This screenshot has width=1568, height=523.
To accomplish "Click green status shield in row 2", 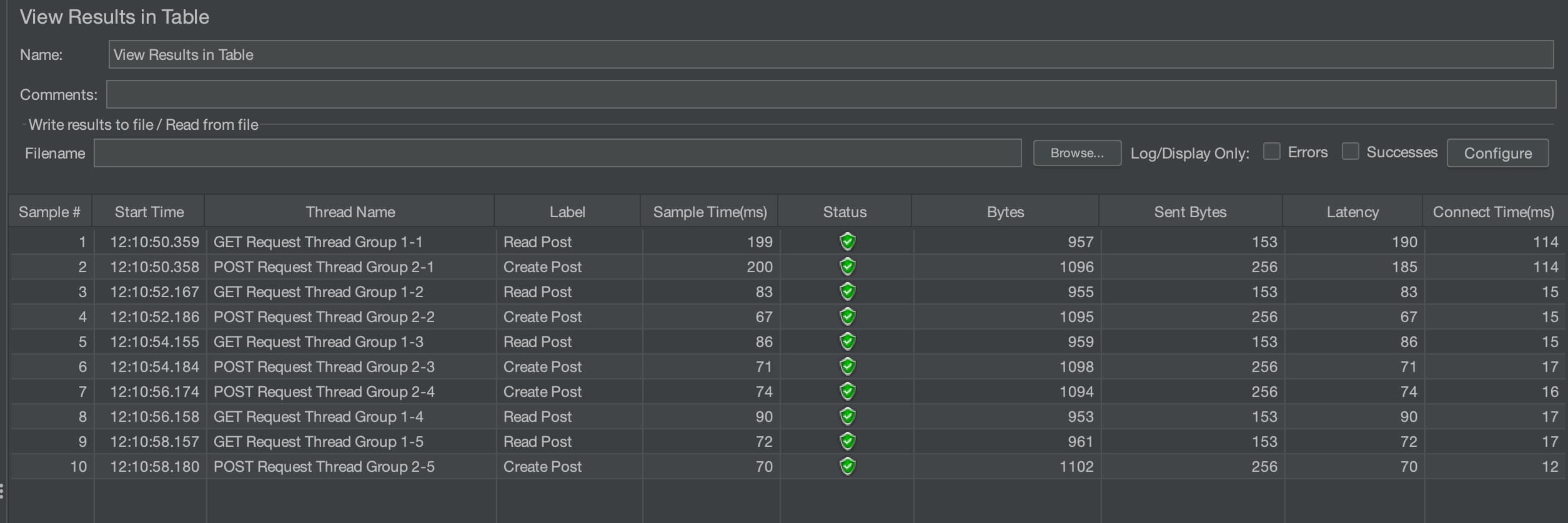I will click(847, 266).
